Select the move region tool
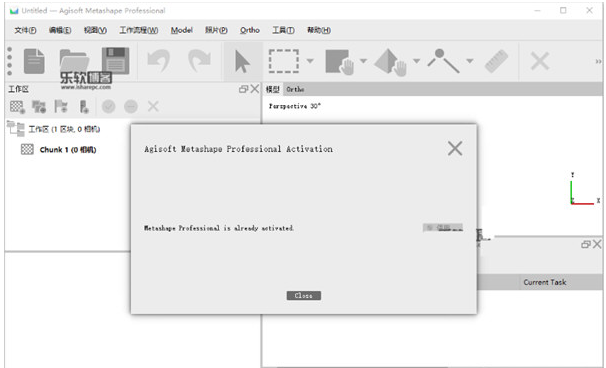The height and width of the screenshot is (368, 606). click(x=340, y=61)
